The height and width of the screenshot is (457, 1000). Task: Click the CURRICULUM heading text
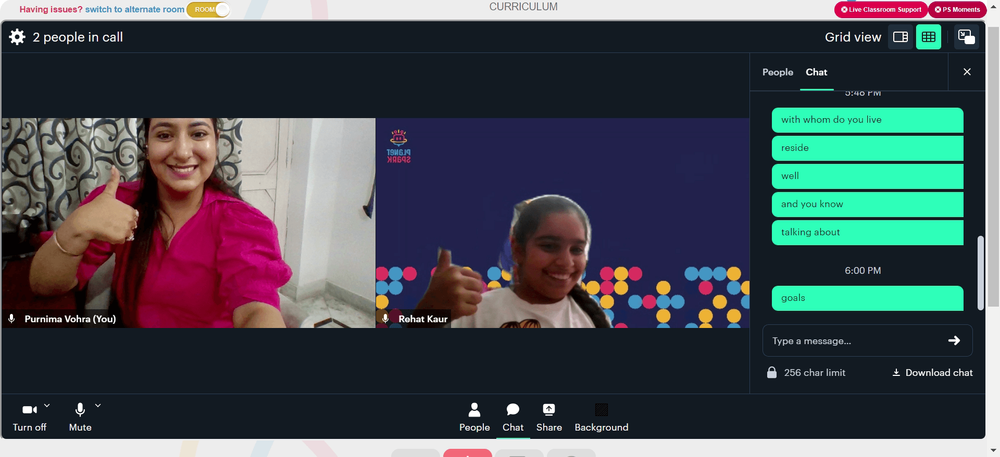(524, 6)
